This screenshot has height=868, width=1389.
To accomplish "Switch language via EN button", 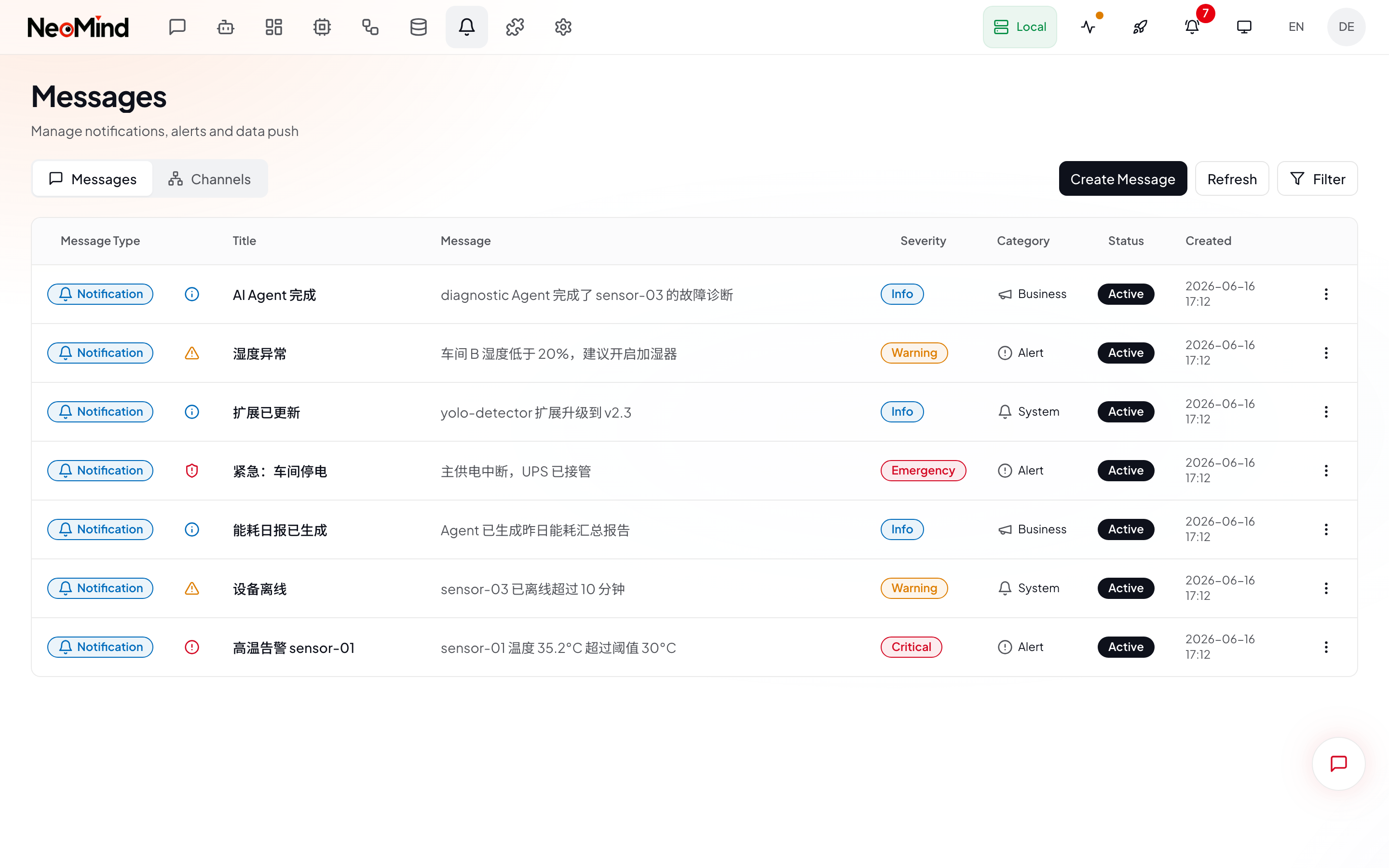I will (1296, 27).
